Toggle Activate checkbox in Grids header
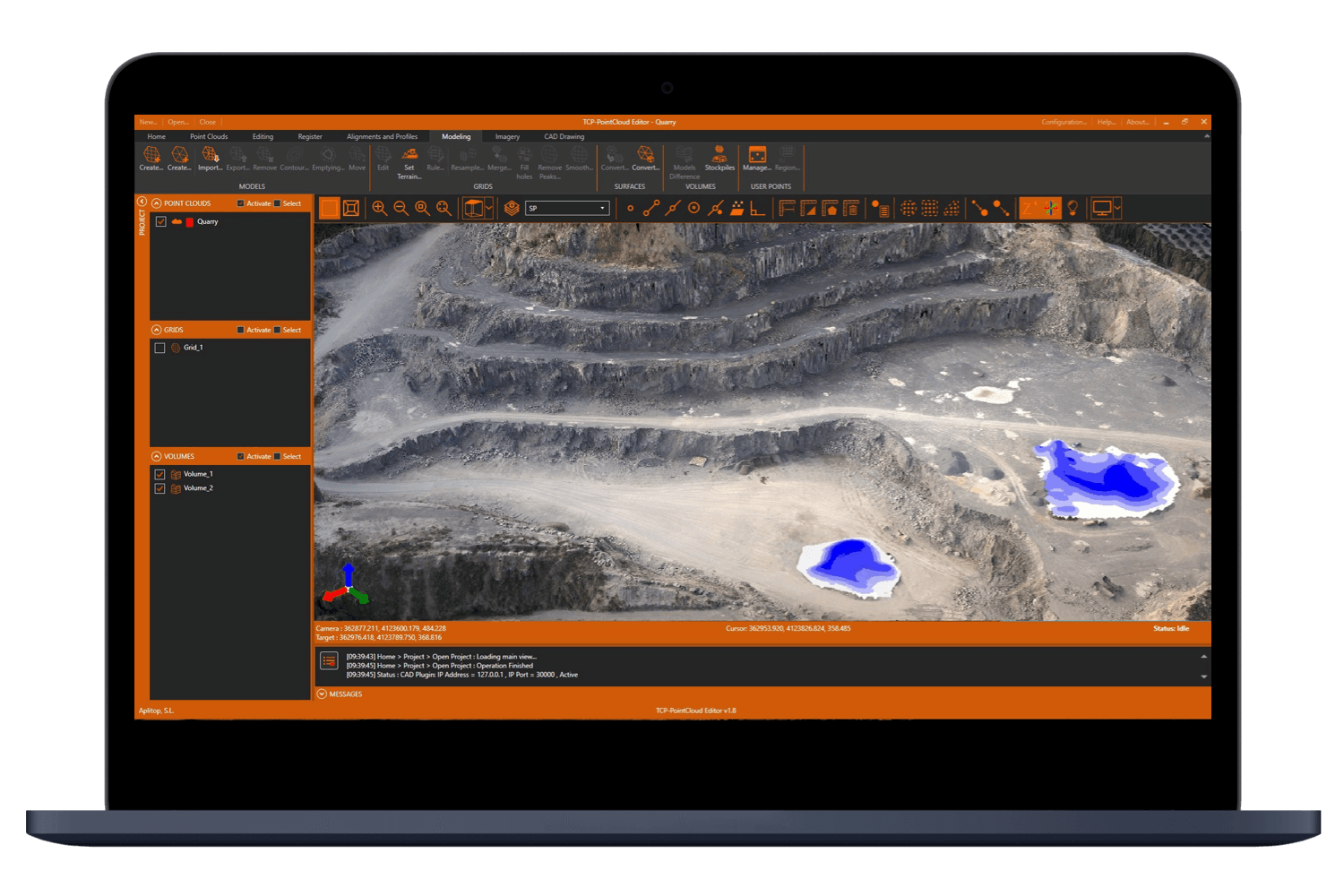 240,330
